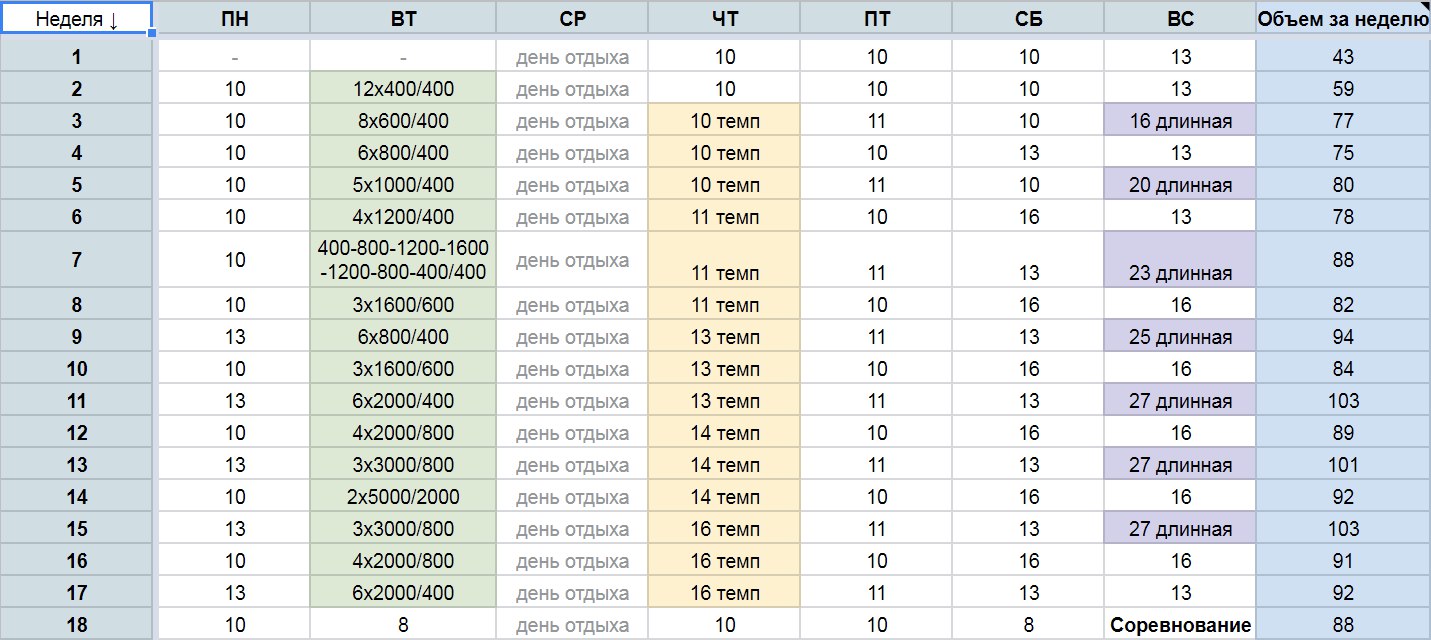Screen dimensions: 1431x640
Task: Select the ЧТ column header
Action: click(725, 18)
